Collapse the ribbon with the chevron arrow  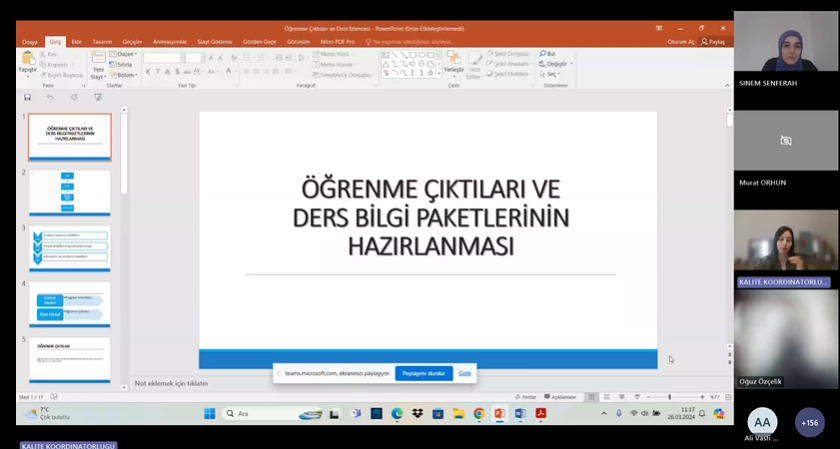click(727, 85)
